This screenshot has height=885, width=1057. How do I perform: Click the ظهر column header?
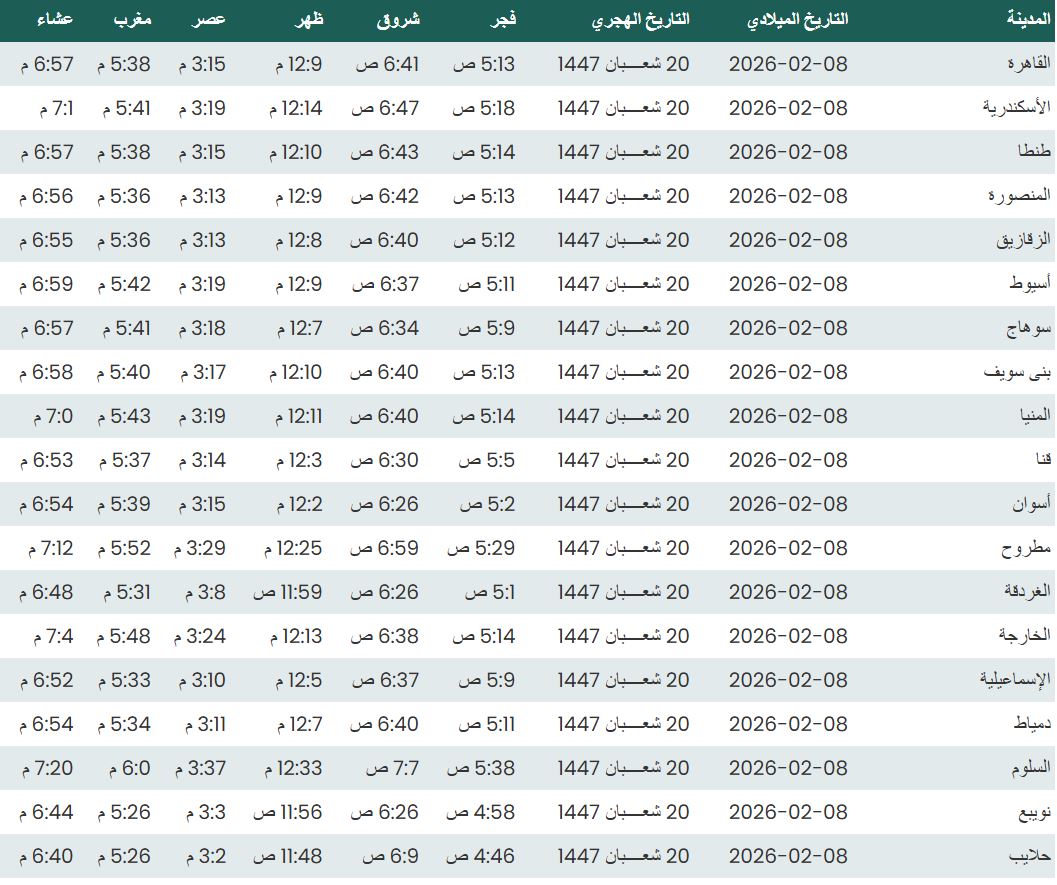[309, 20]
